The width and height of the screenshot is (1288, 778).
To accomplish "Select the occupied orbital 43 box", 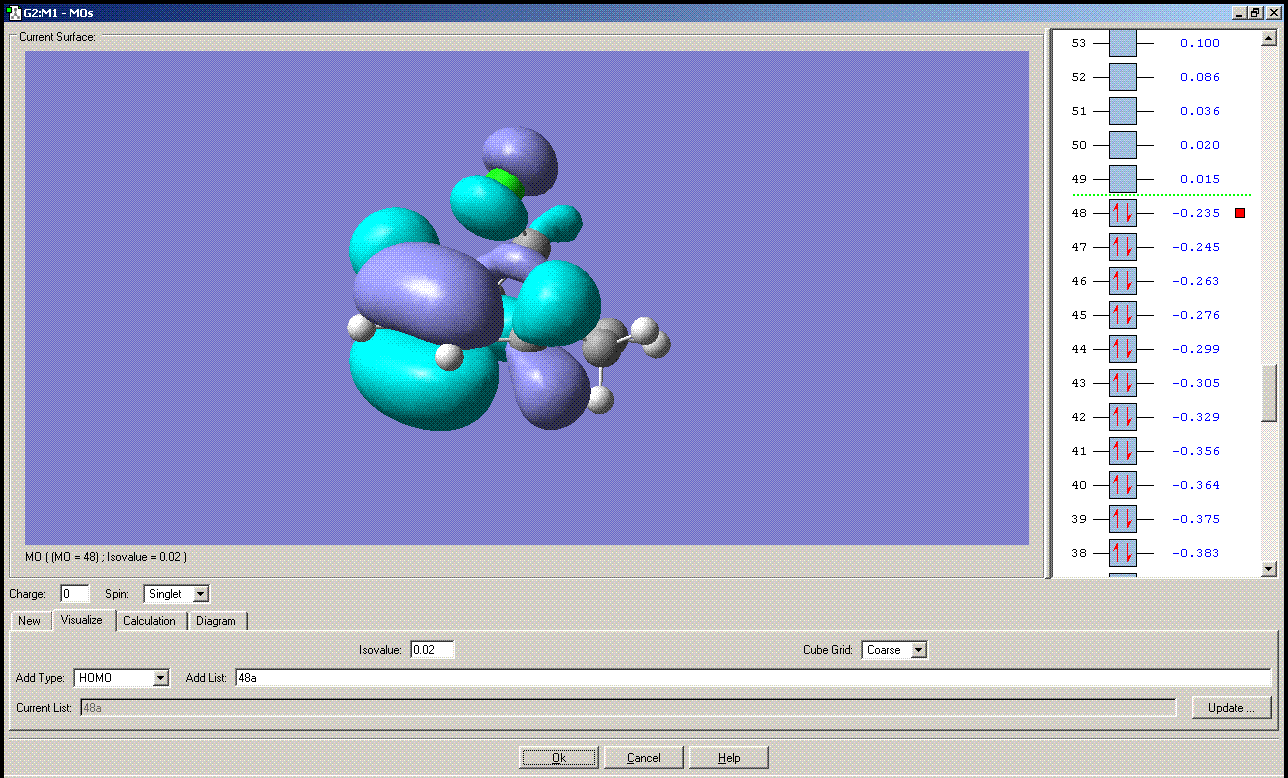I will pos(1123,383).
